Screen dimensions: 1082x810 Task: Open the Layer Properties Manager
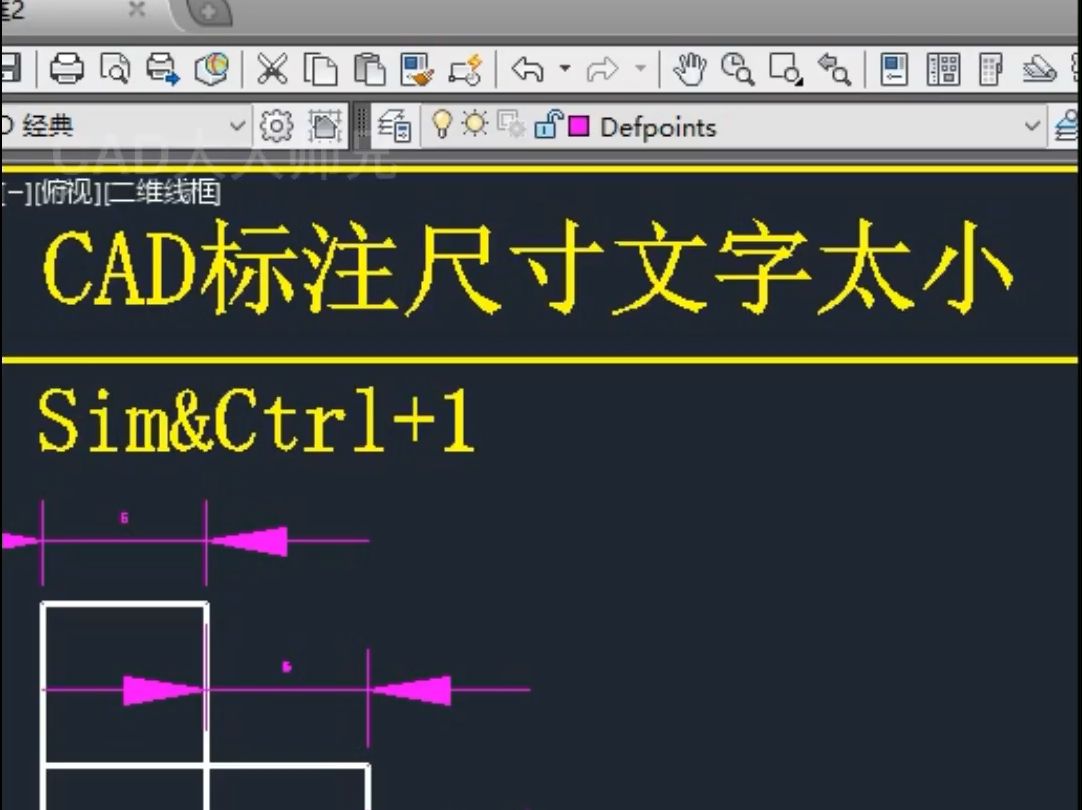coord(396,127)
